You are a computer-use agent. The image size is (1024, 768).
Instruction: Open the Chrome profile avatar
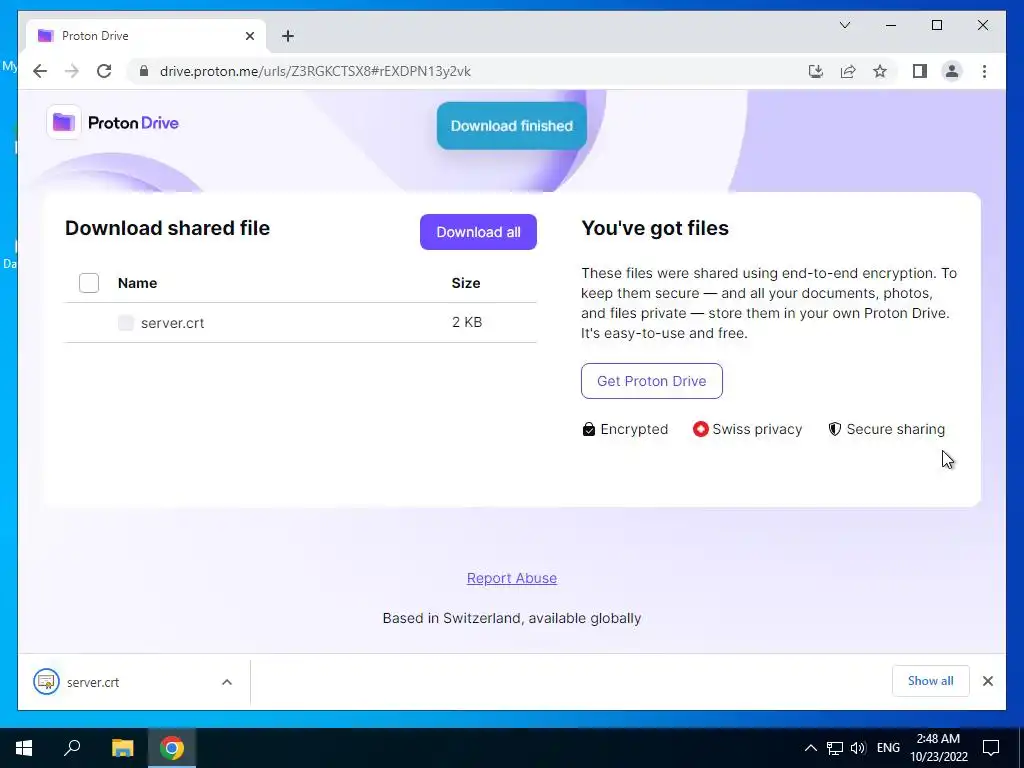tap(952, 71)
